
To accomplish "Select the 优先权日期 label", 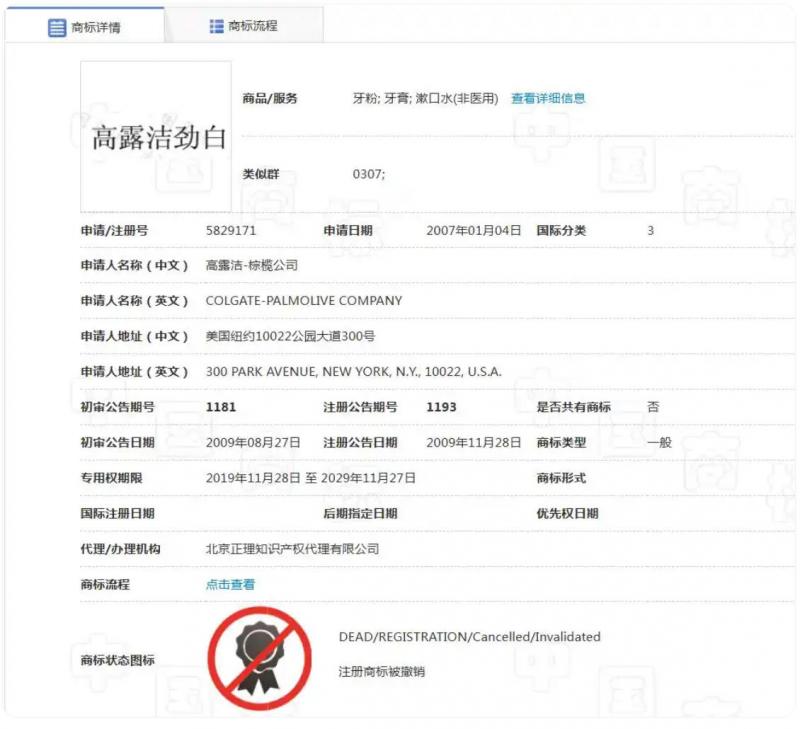I will point(567,513).
